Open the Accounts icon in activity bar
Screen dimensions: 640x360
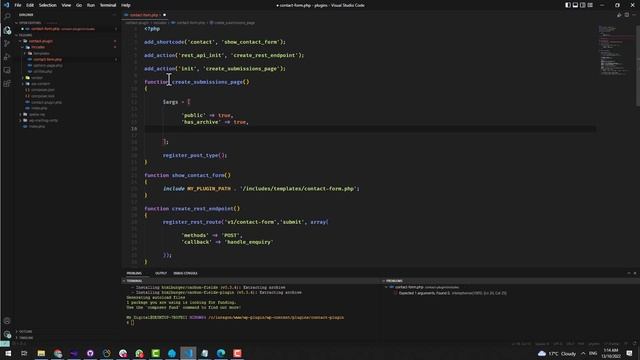7,321
